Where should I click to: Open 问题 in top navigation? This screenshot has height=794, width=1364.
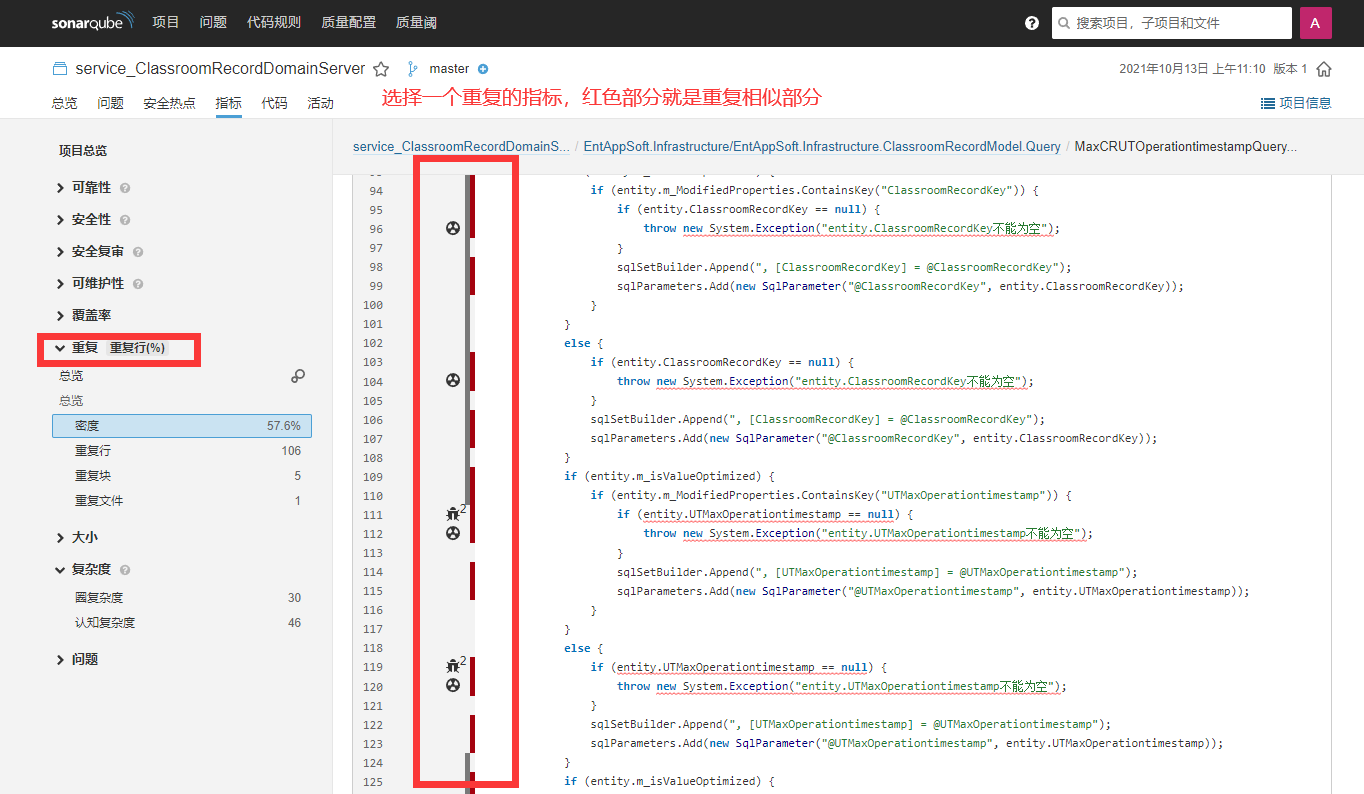(213, 23)
